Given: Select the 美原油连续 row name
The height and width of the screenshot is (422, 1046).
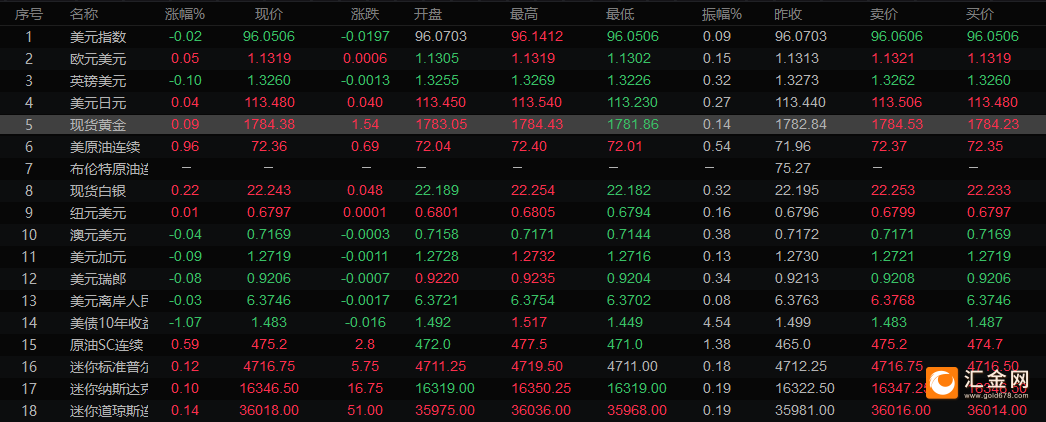Looking at the screenshot, I should click(x=105, y=147).
